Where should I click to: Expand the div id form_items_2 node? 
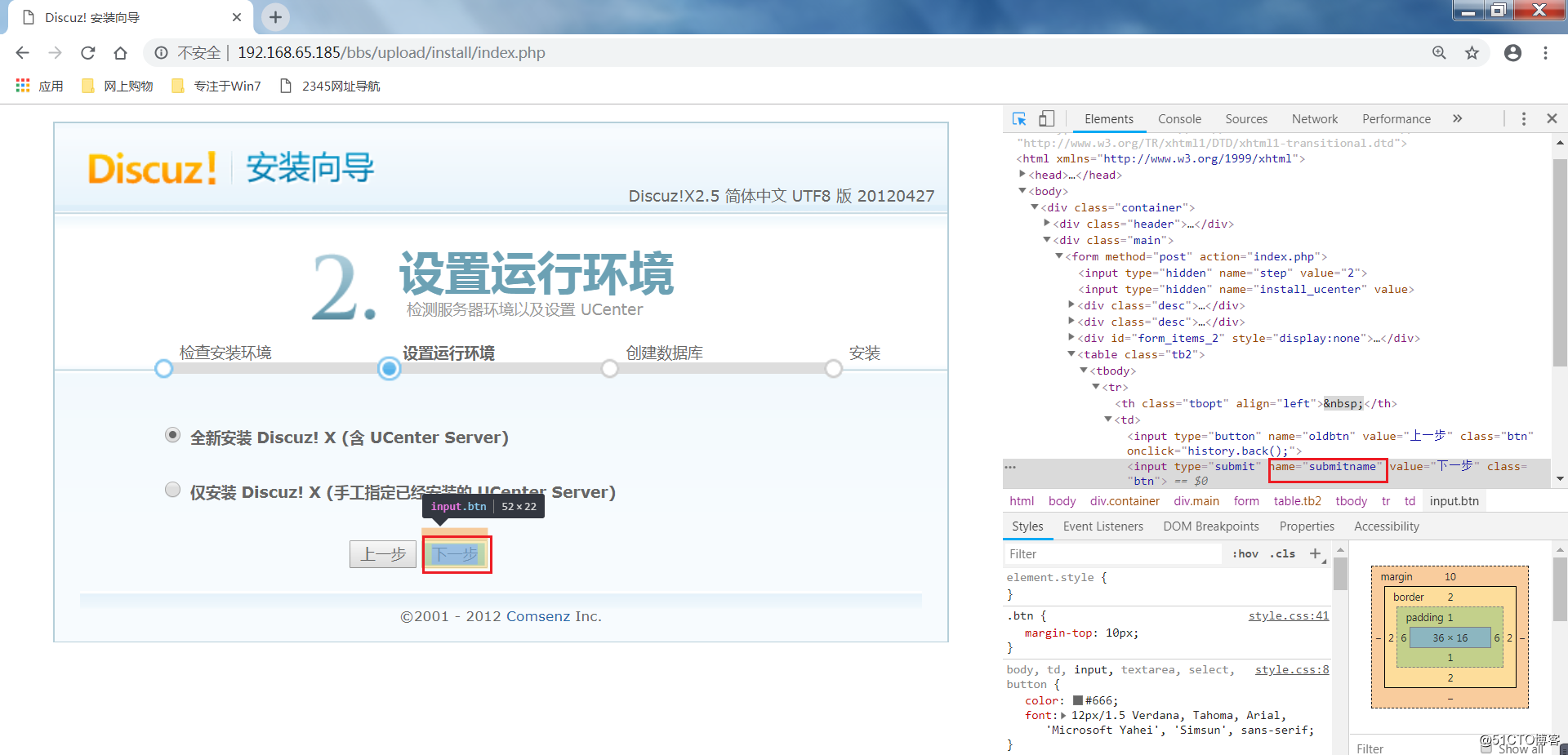[x=1071, y=338]
